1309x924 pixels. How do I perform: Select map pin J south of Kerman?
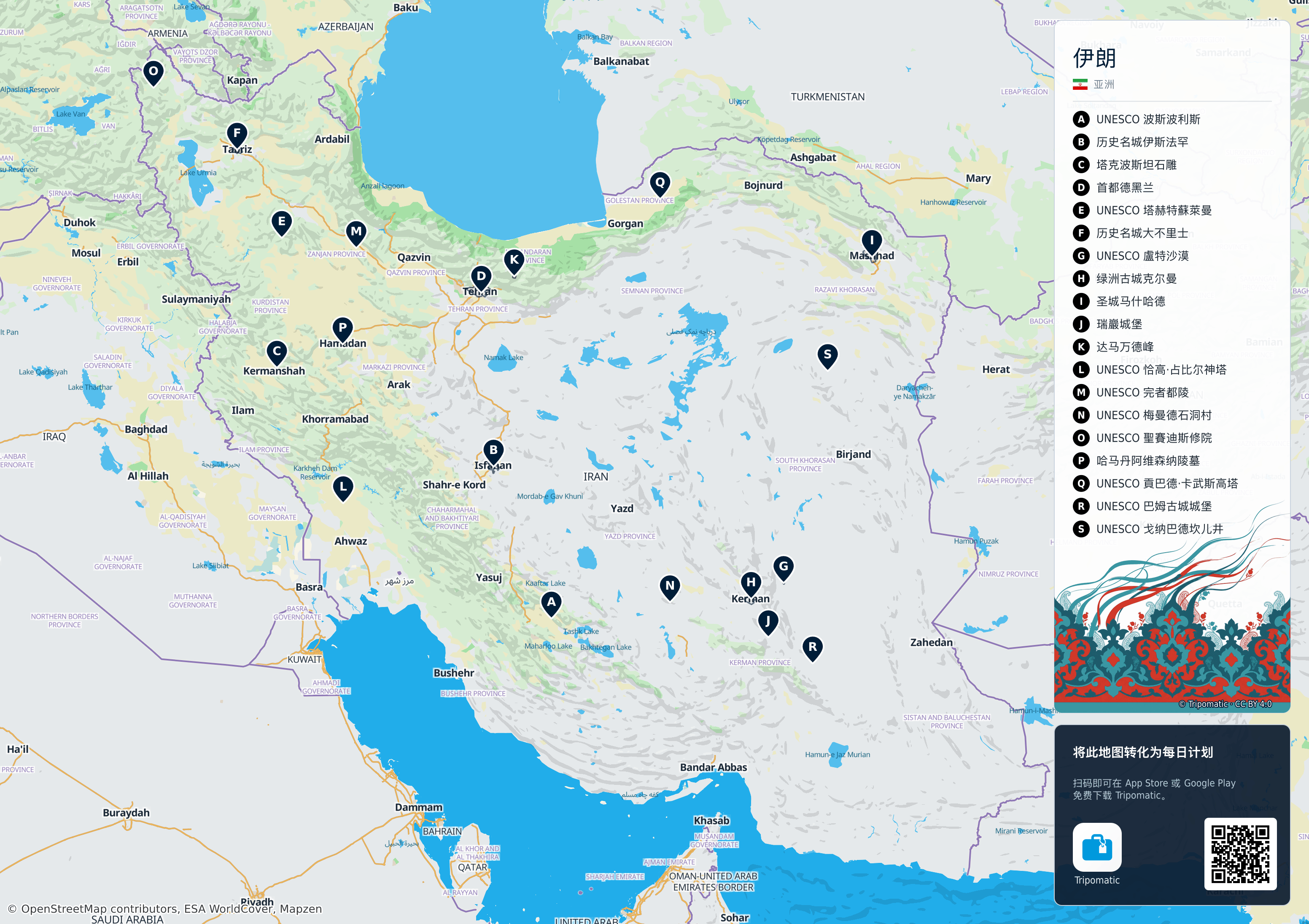[768, 623]
